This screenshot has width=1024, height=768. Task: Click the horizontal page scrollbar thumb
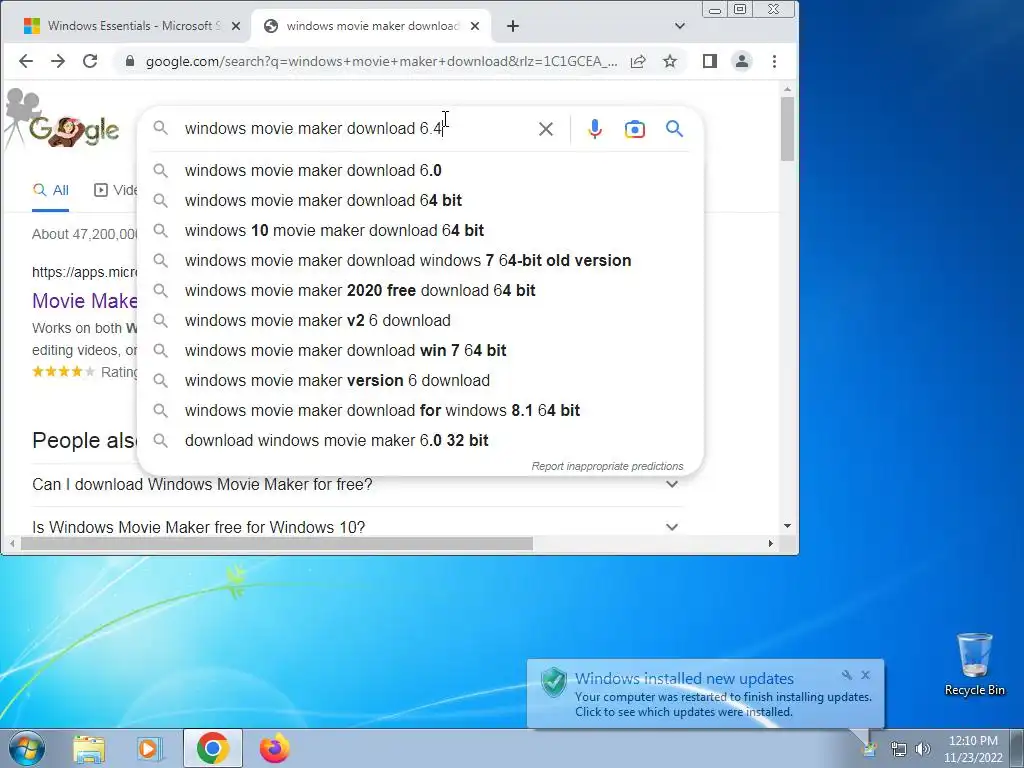coord(277,543)
